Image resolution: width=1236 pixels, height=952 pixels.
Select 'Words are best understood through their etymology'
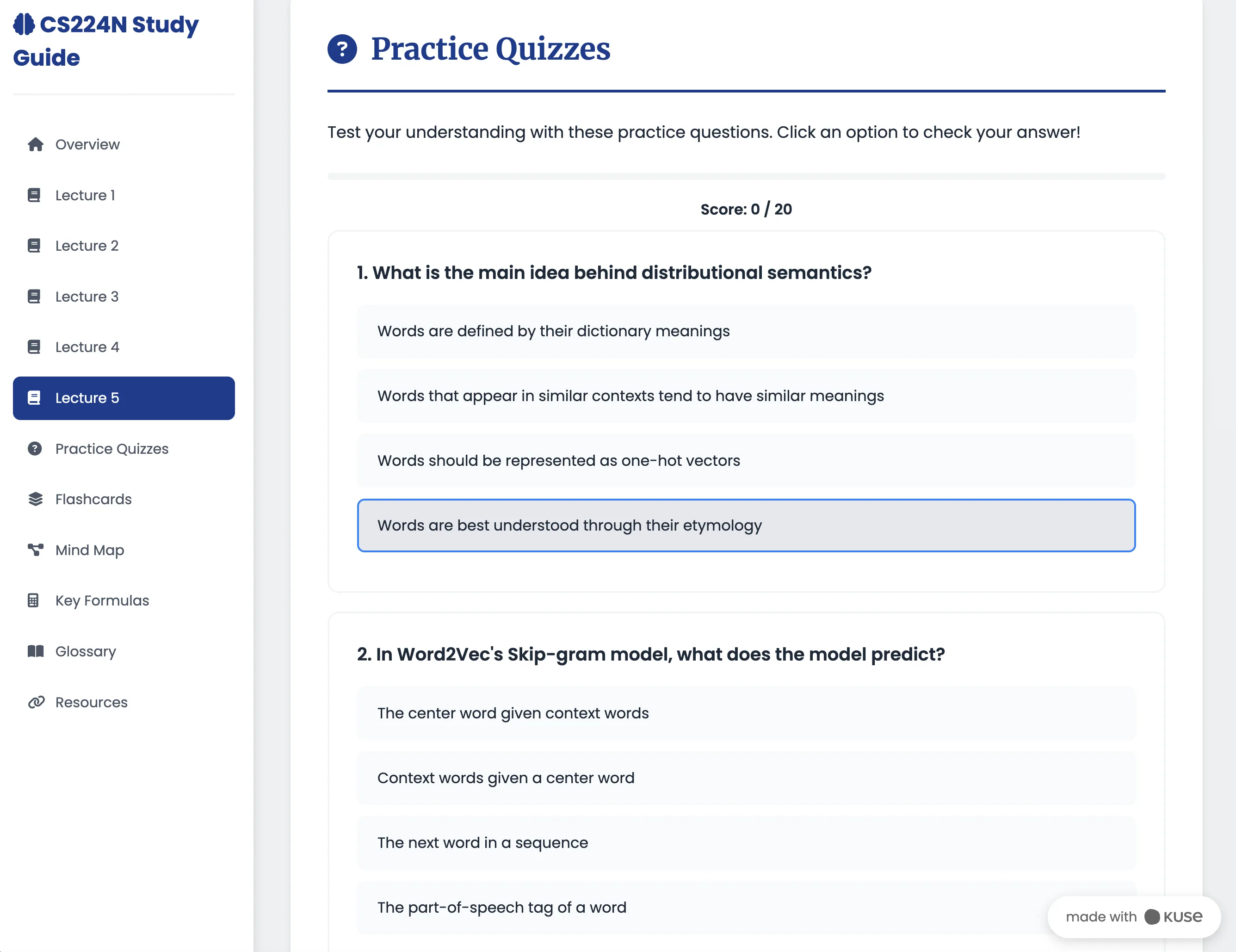pos(746,525)
